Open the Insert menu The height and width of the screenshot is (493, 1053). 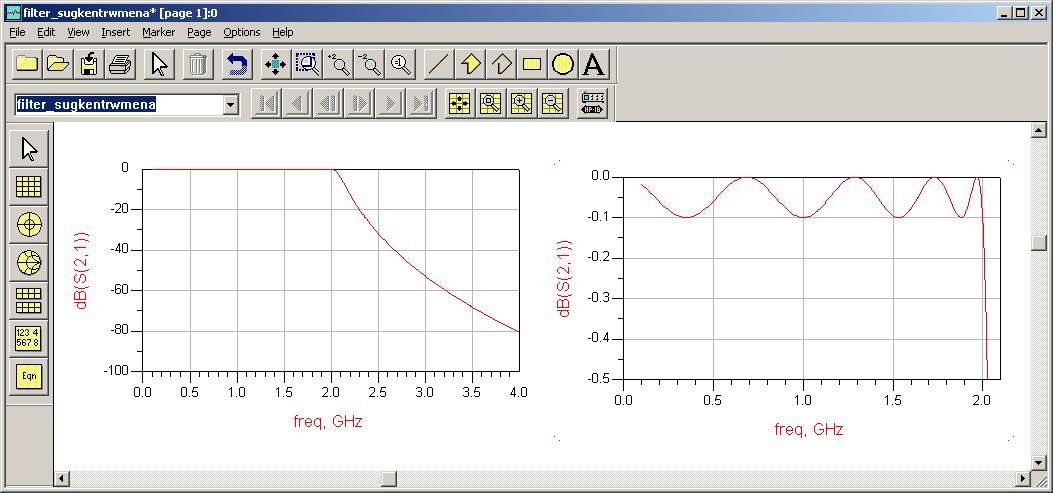(116, 32)
